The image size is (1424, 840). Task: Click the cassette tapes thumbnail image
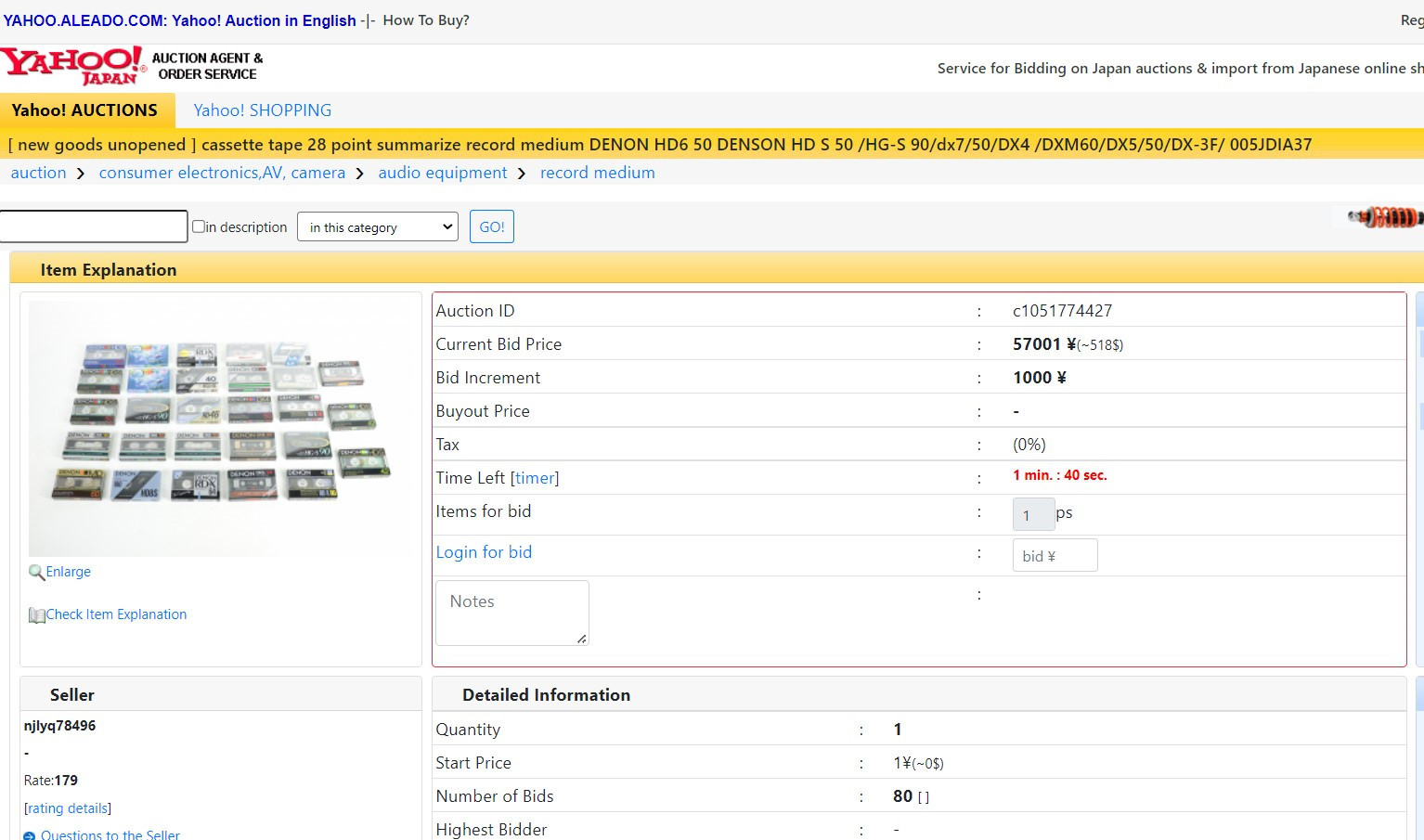tap(221, 428)
